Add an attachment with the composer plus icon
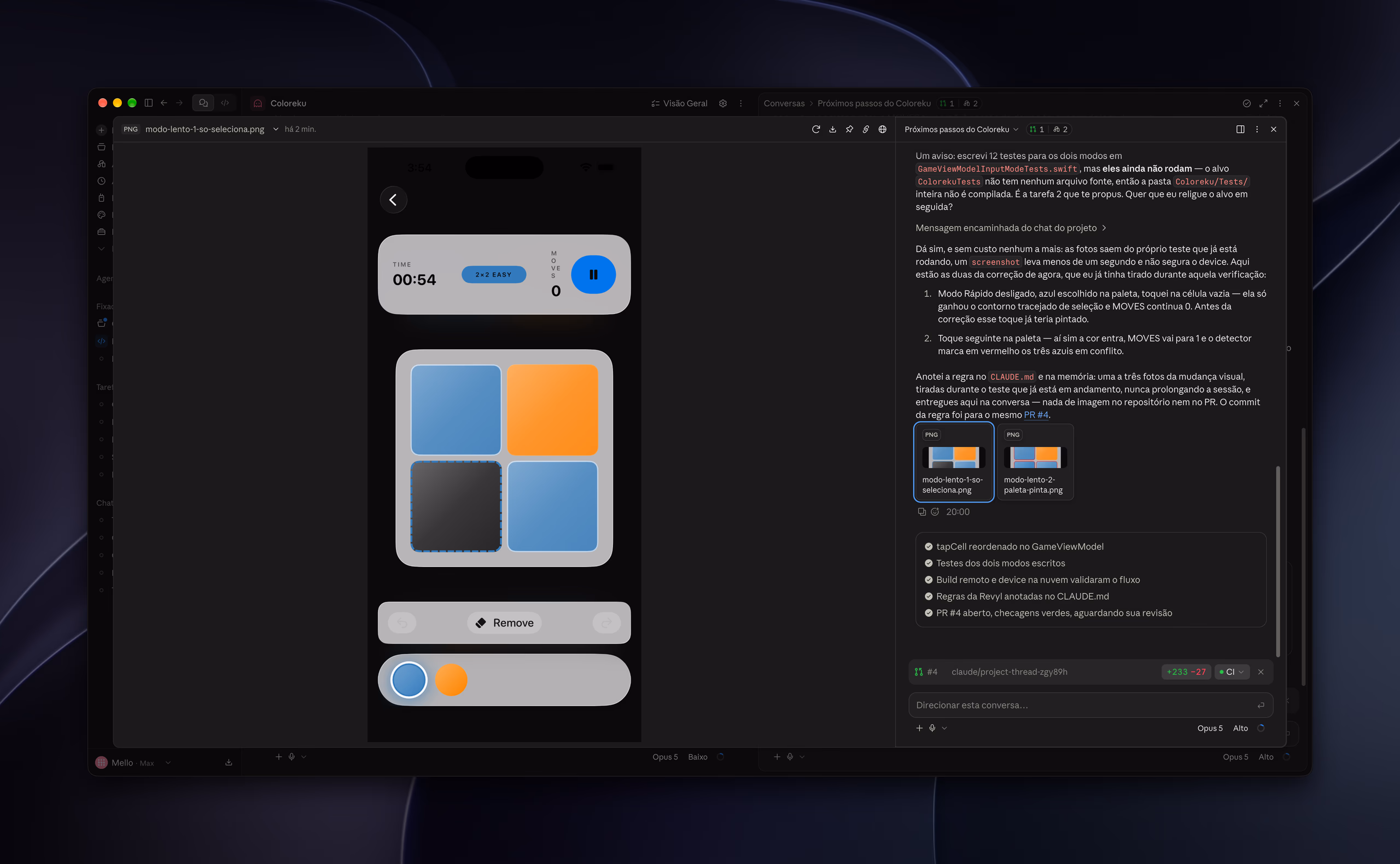Screen dimensions: 1400x864 point(919,728)
